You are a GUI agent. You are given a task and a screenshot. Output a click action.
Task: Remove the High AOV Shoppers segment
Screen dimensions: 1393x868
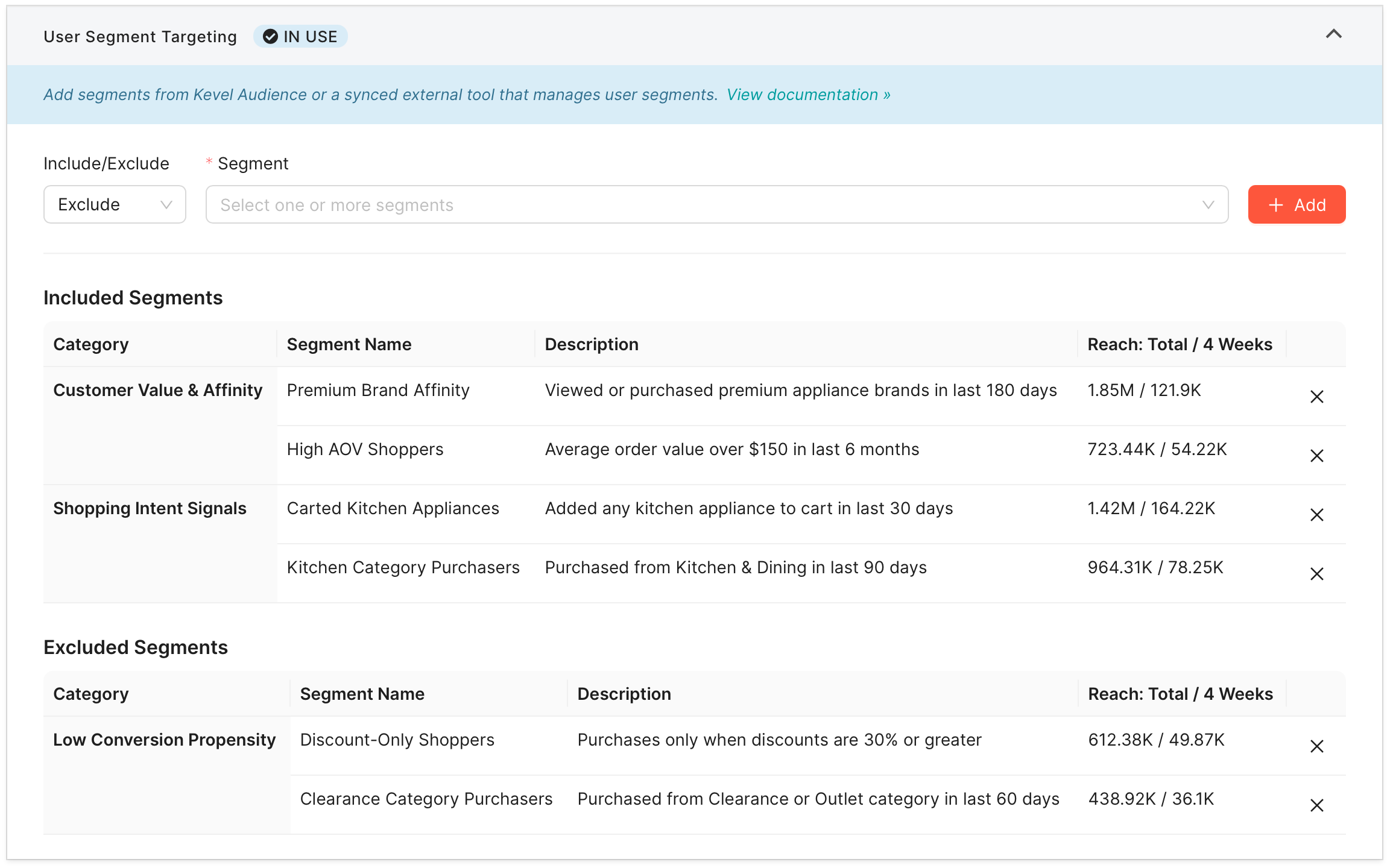(1316, 456)
